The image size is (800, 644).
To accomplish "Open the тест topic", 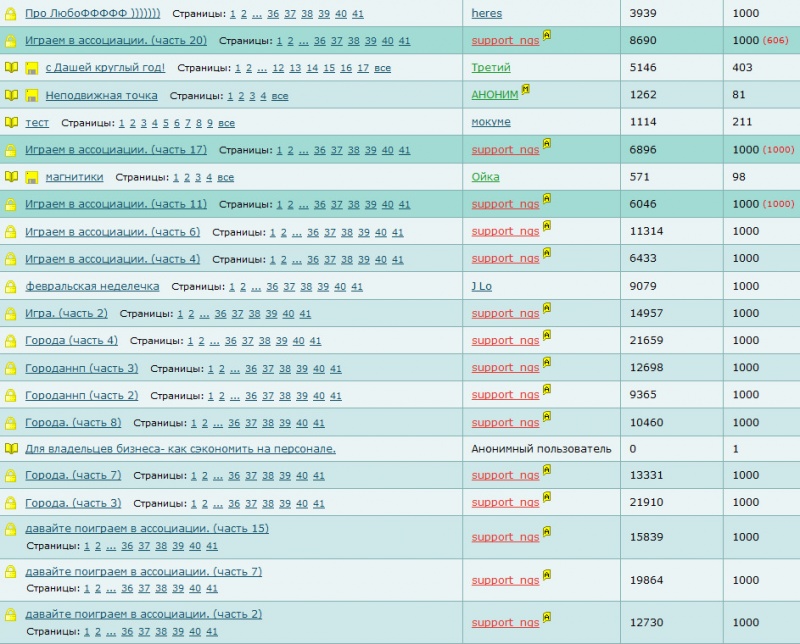I will [x=37, y=122].
